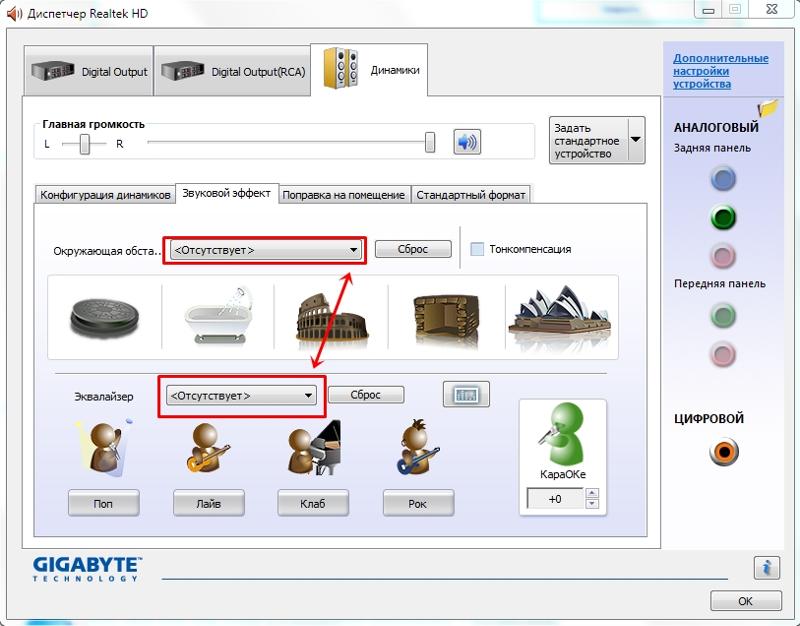800x626 pixels.
Task: Click the GIGABYTE Technology logo
Action: tap(87, 569)
